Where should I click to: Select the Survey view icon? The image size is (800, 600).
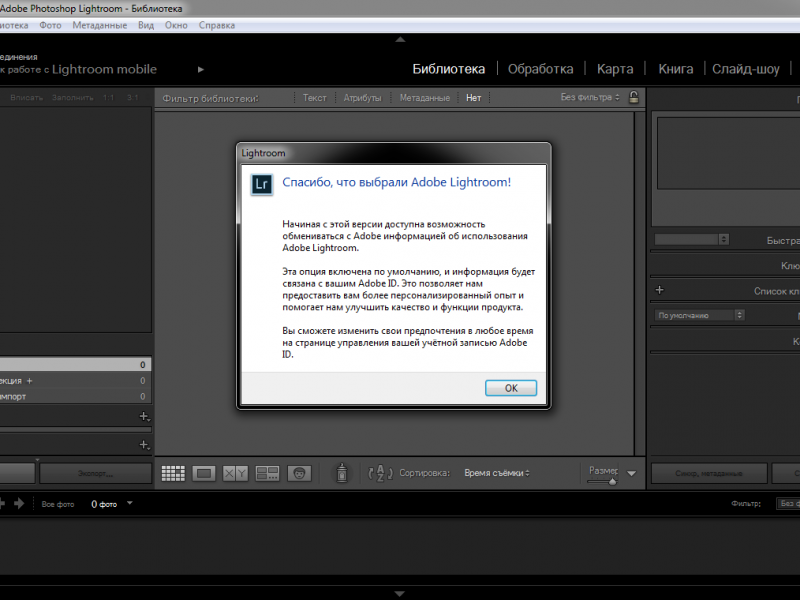(267, 473)
